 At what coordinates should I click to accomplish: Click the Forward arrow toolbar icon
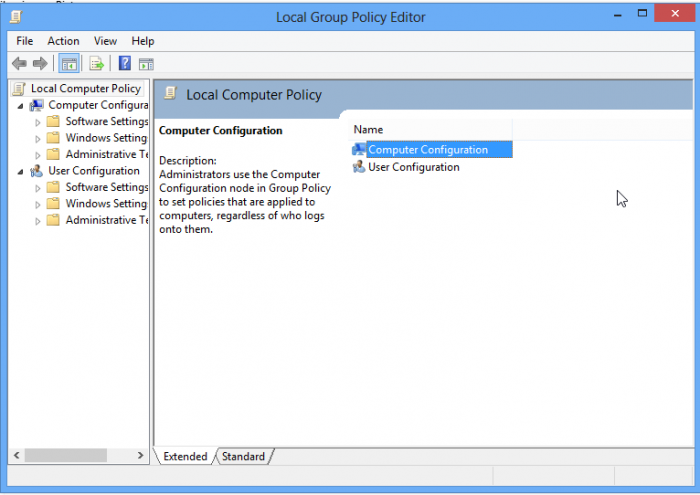click(40, 64)
